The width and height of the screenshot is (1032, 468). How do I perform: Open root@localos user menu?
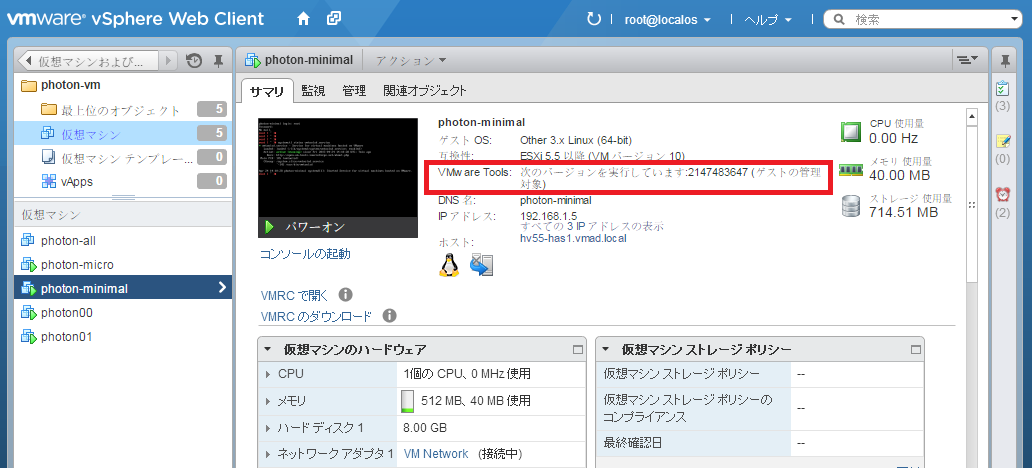667,20
